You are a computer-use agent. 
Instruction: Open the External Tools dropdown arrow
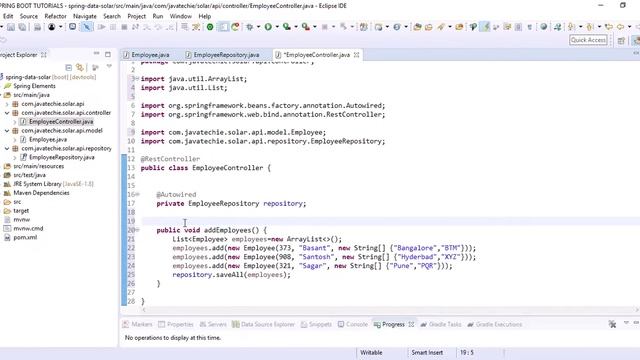[315, 27]
